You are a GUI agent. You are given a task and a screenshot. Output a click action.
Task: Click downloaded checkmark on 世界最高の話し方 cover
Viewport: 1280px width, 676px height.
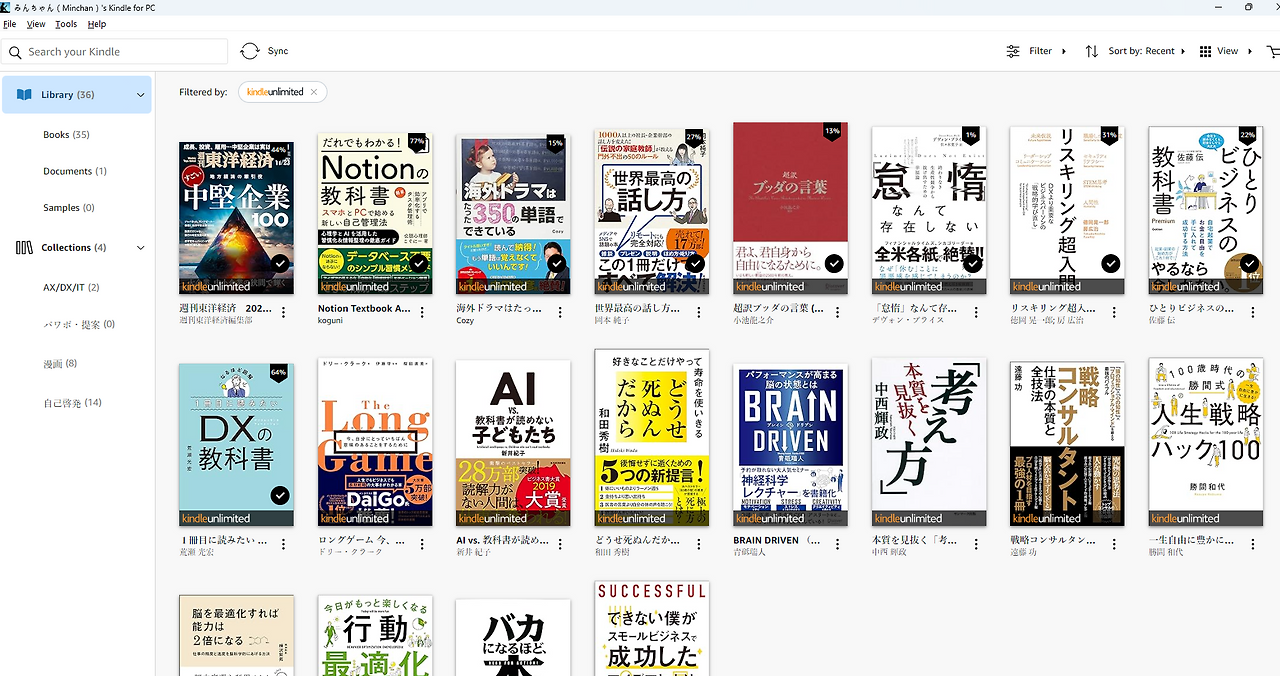pyautogui.click(x=696, y=264)
